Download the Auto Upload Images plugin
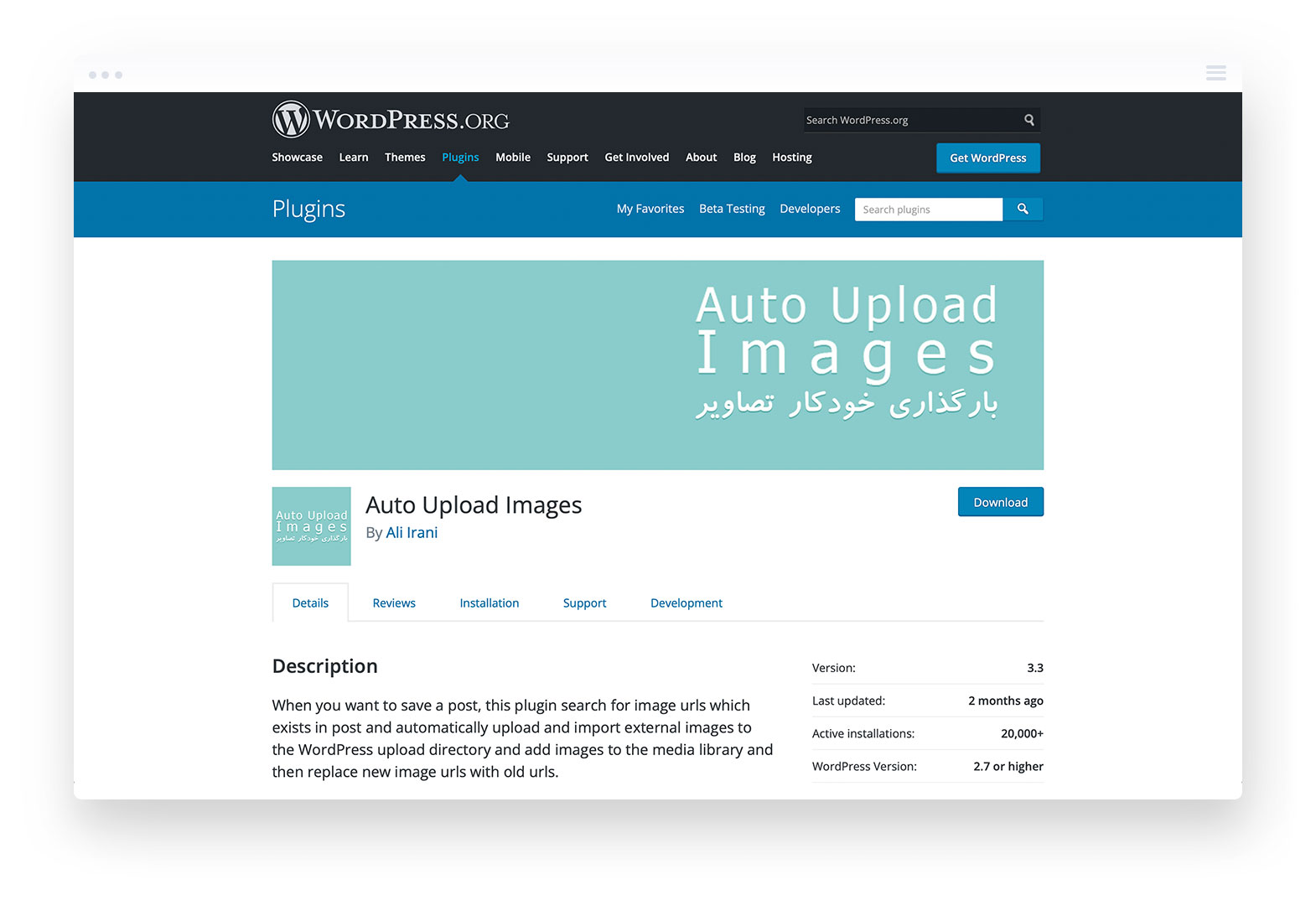This screenshot has height=900, width=1316. pos(1001,502)
